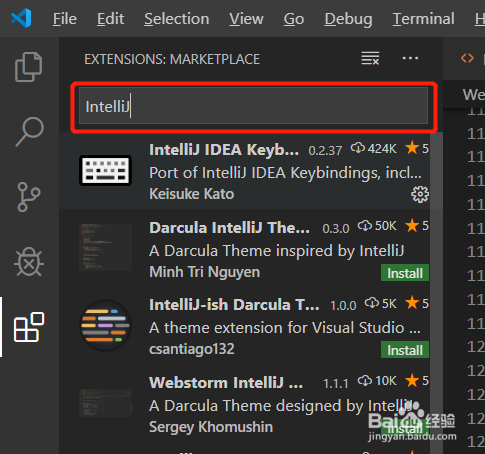Viewport: 485px width, 454px height.
Task: Open the Extensions view in activity bar
Action: click(x=29, y=327)
